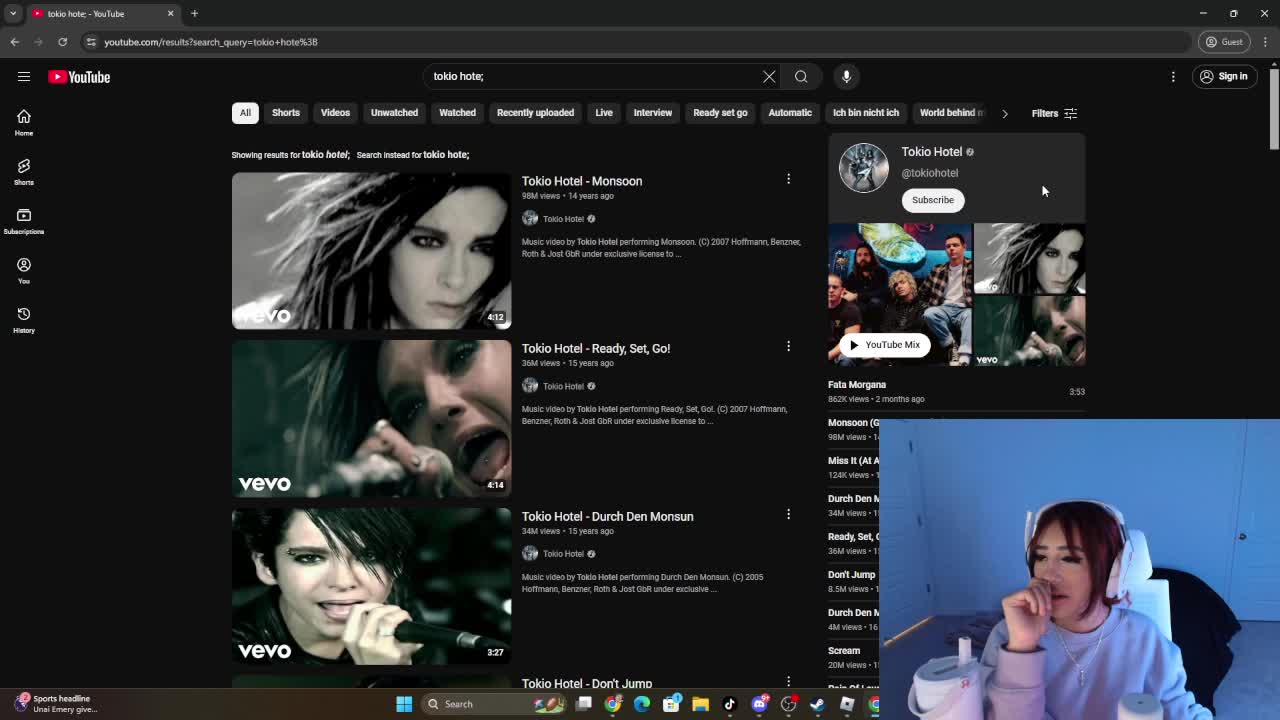Select the Automatic filter chip
Viewport: 1280px width, 720px height.
pos(790,113)
